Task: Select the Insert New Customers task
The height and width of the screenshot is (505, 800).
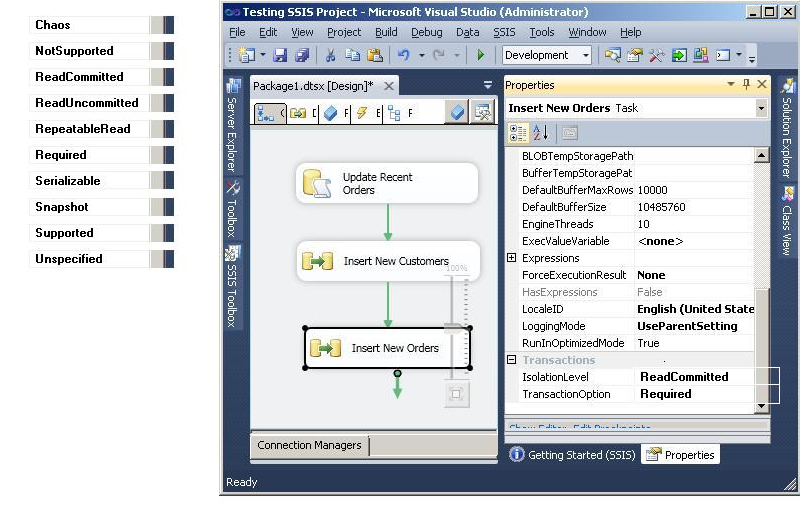Action: tap(387, 261)
